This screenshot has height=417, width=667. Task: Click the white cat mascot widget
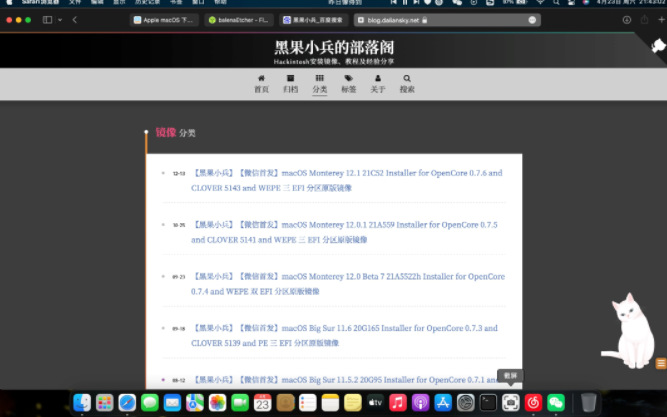point(630,331)
